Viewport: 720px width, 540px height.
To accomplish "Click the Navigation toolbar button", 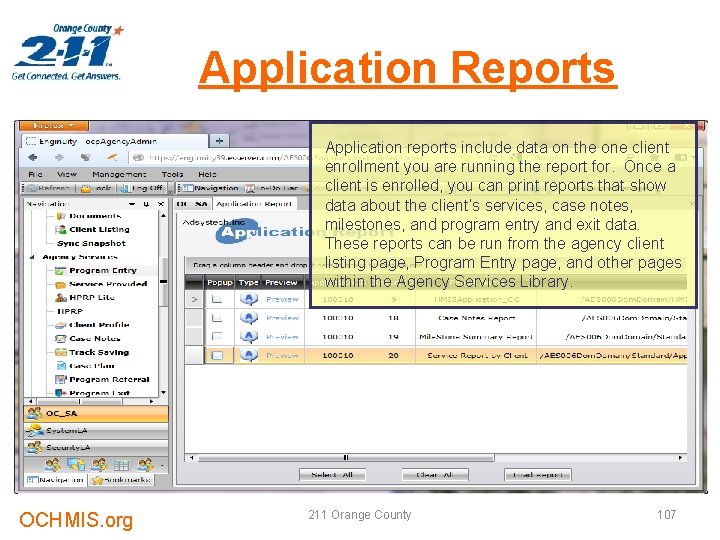I will (x=210, y=188).
